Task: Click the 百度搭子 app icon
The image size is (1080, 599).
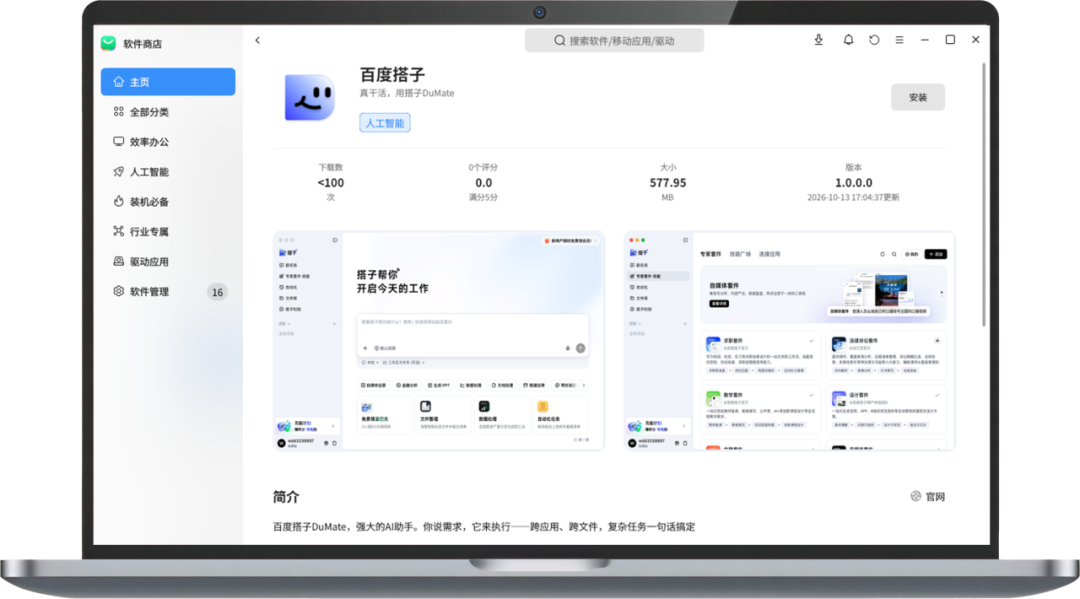Action: click(310, 97)
